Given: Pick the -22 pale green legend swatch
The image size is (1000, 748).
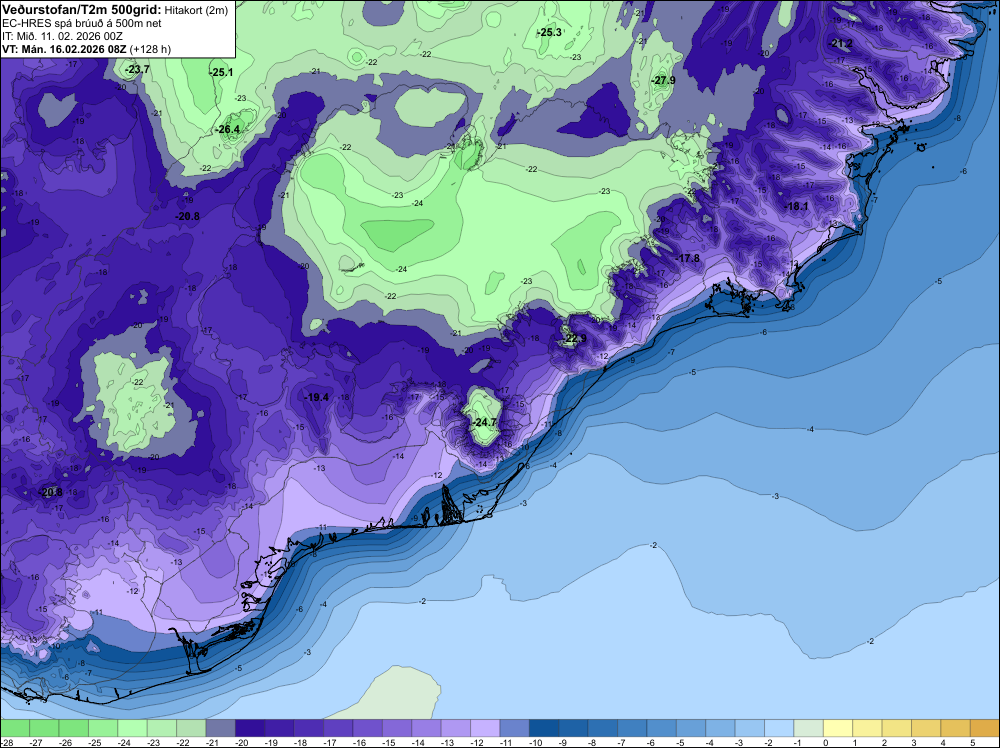Looking at the screenshot, I should coord(191,728).
